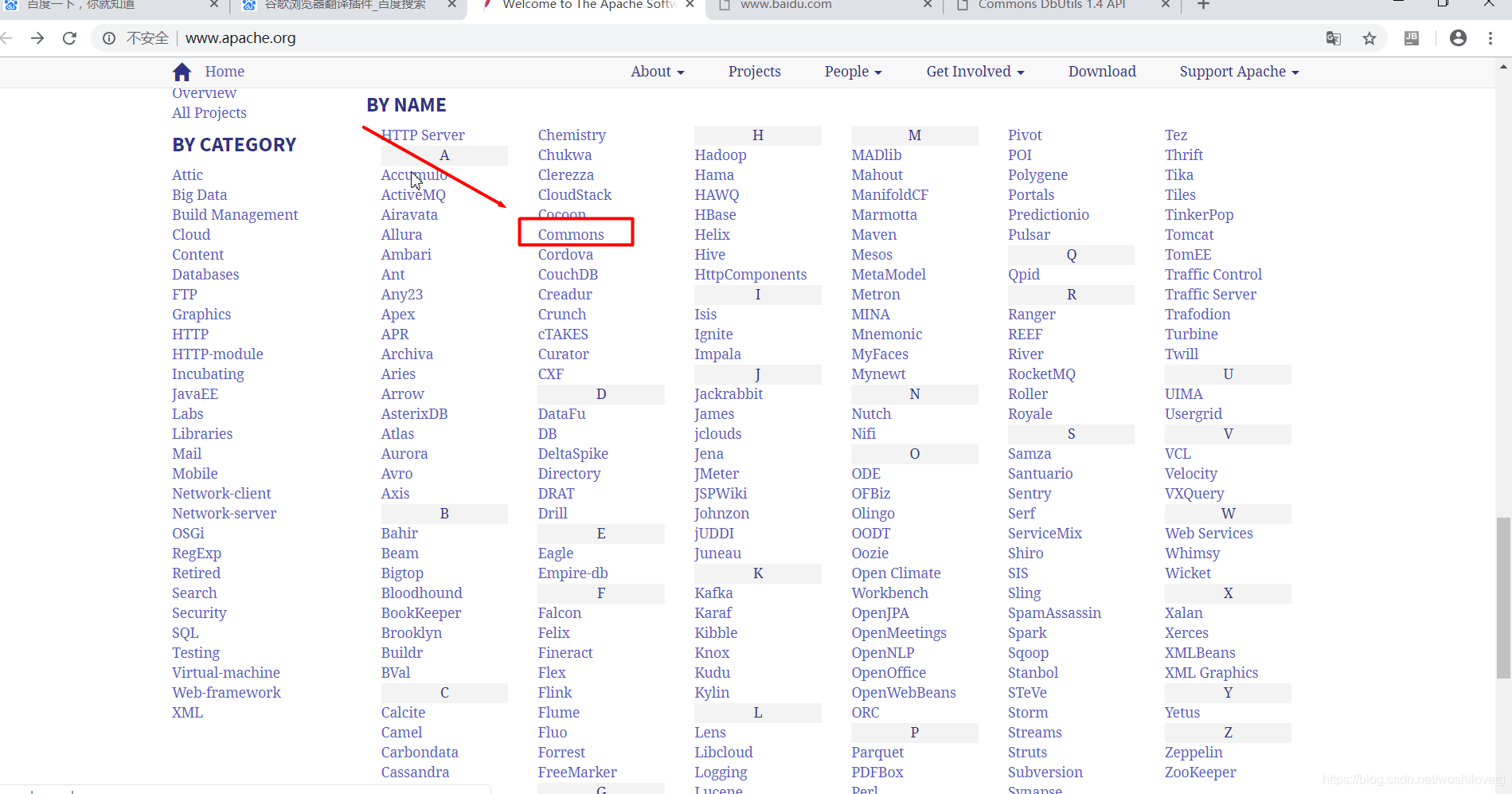
Task: Open the Flink project link
Action: pyautogui.click(x=555, y=693)
